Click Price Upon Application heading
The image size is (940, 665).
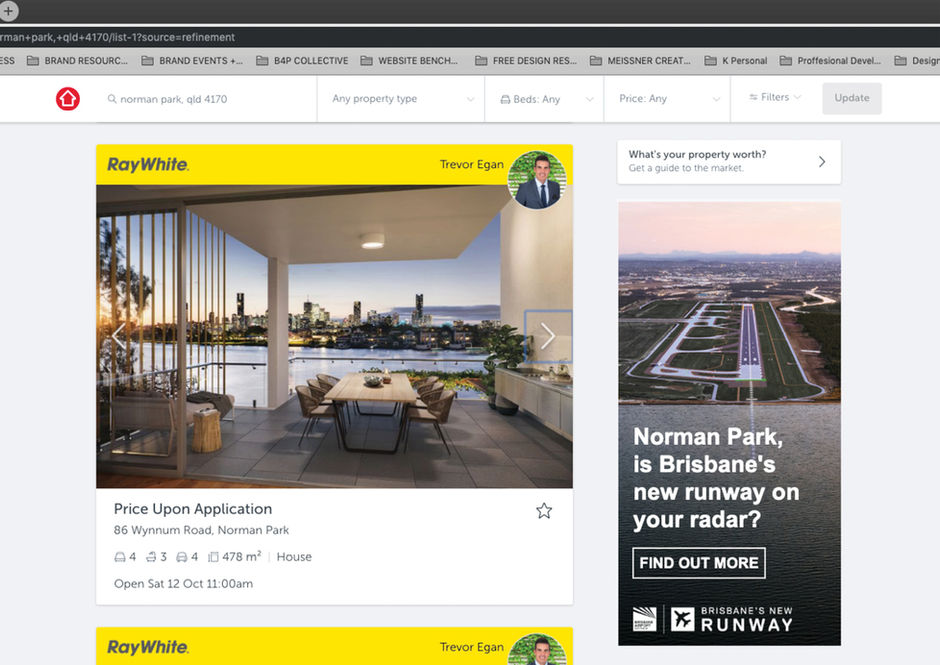click(192, 508)
